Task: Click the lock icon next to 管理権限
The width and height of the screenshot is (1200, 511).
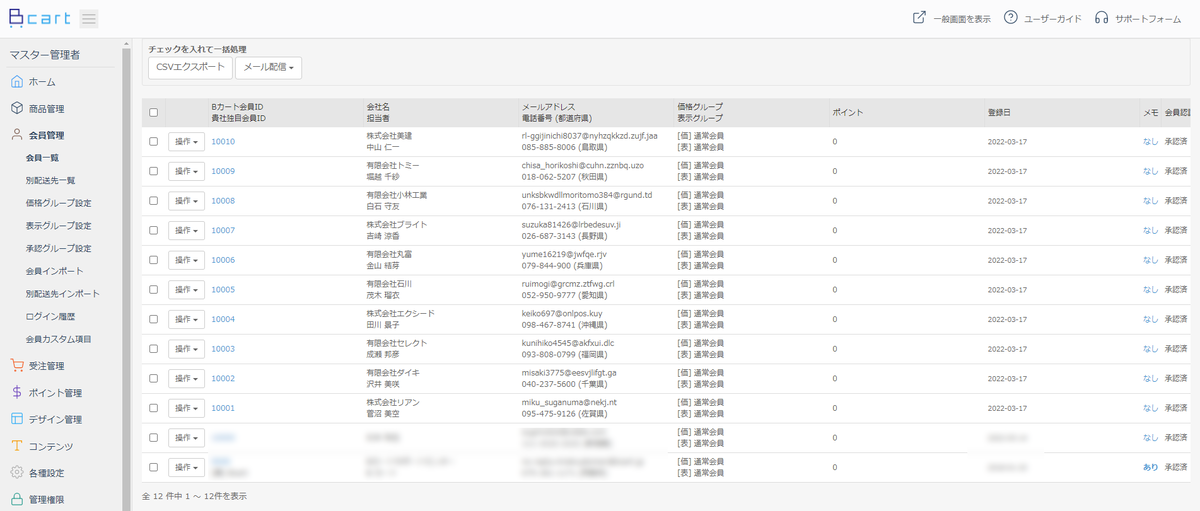Action: coord(17,499)
